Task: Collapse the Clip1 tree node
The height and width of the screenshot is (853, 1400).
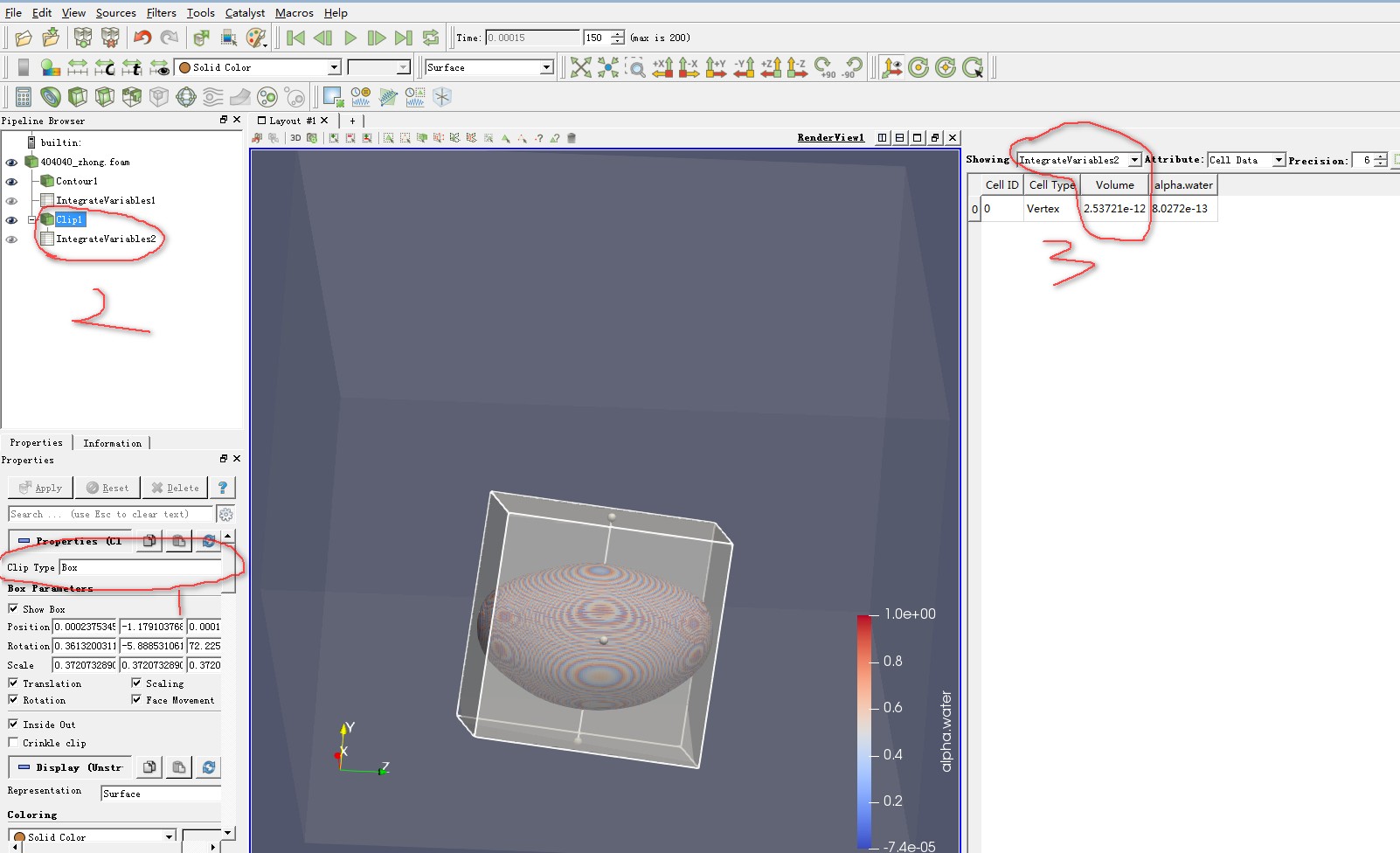Action: [32, 220]
